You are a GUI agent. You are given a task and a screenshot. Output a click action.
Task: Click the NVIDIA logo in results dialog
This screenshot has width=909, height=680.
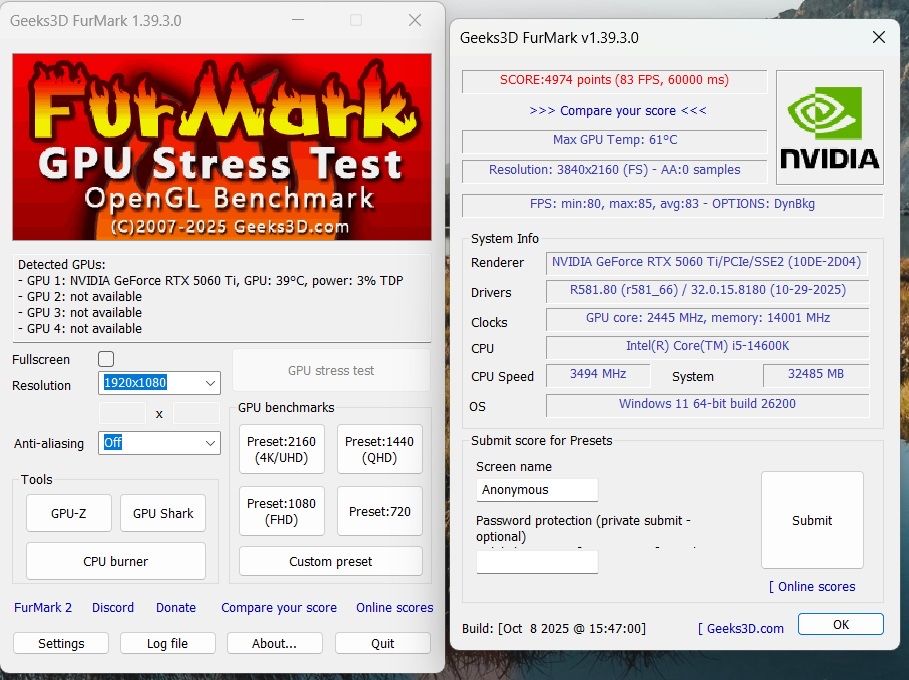830,128
